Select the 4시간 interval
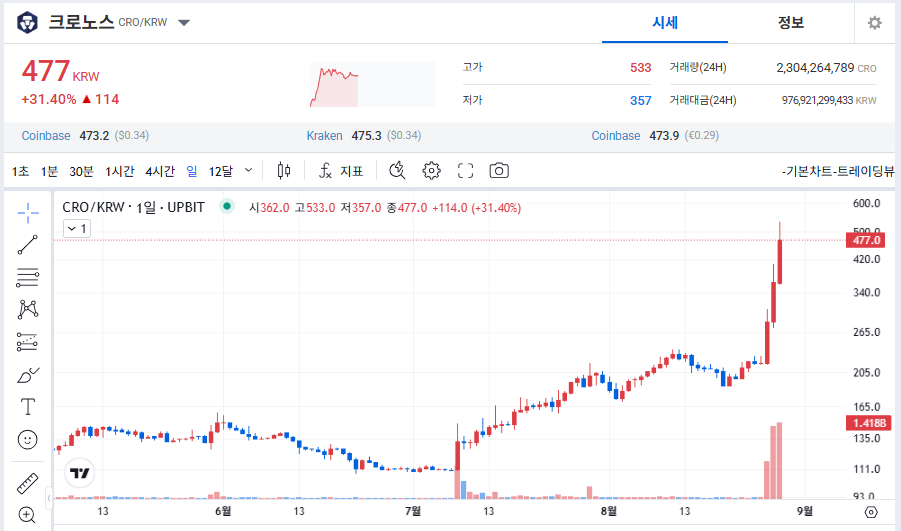901x531 pixels. coord(160,171)
